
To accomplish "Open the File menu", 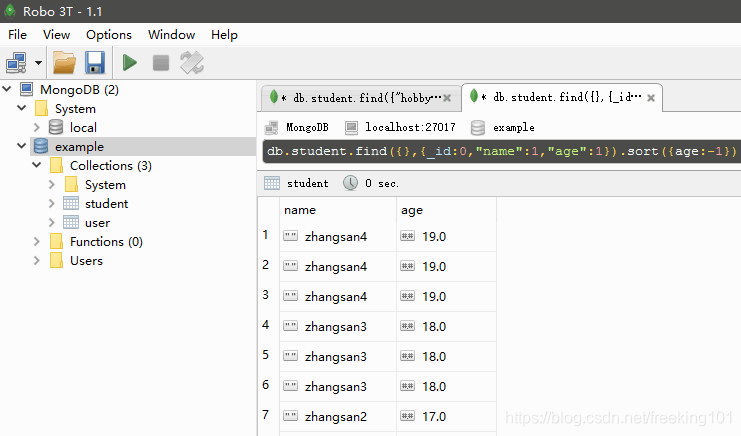I will click(17, 35).
